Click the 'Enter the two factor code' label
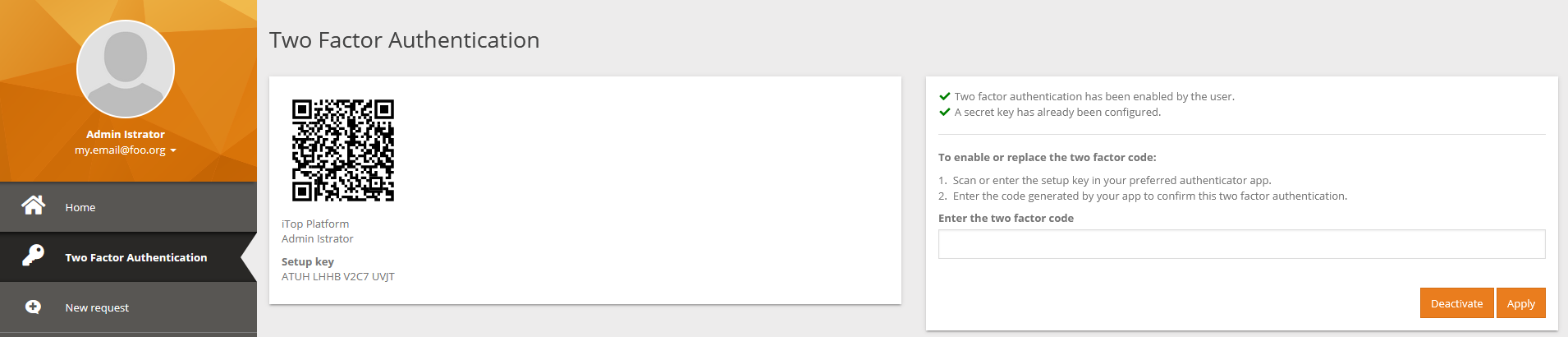 (1006, 218)
